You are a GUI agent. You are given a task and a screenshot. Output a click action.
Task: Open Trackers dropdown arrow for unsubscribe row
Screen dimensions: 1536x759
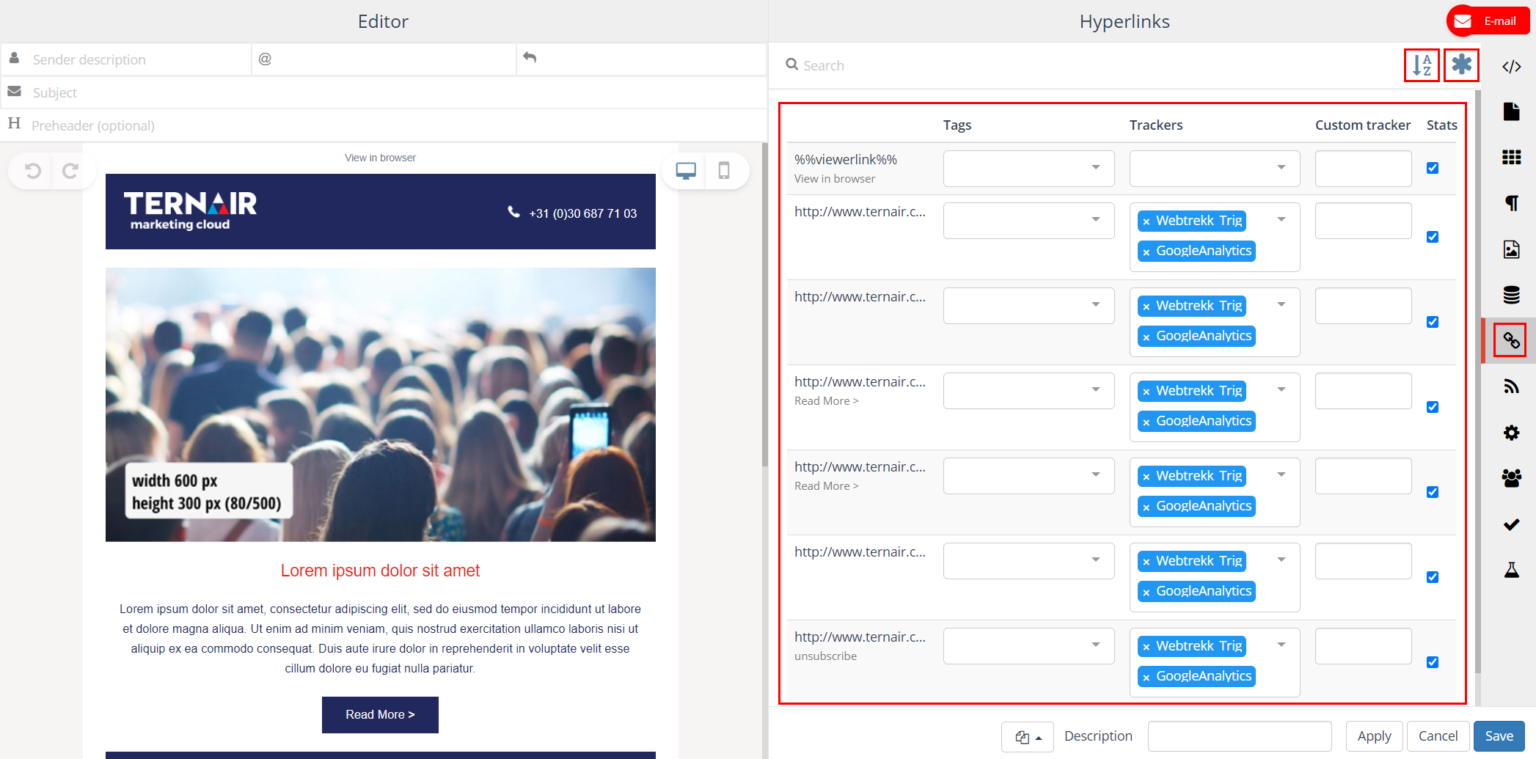tap(1281, 645)
